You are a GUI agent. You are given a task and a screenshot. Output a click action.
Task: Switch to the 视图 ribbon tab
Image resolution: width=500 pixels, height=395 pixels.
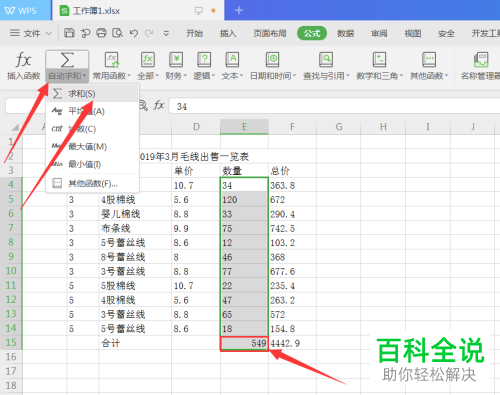click(413, 33)
